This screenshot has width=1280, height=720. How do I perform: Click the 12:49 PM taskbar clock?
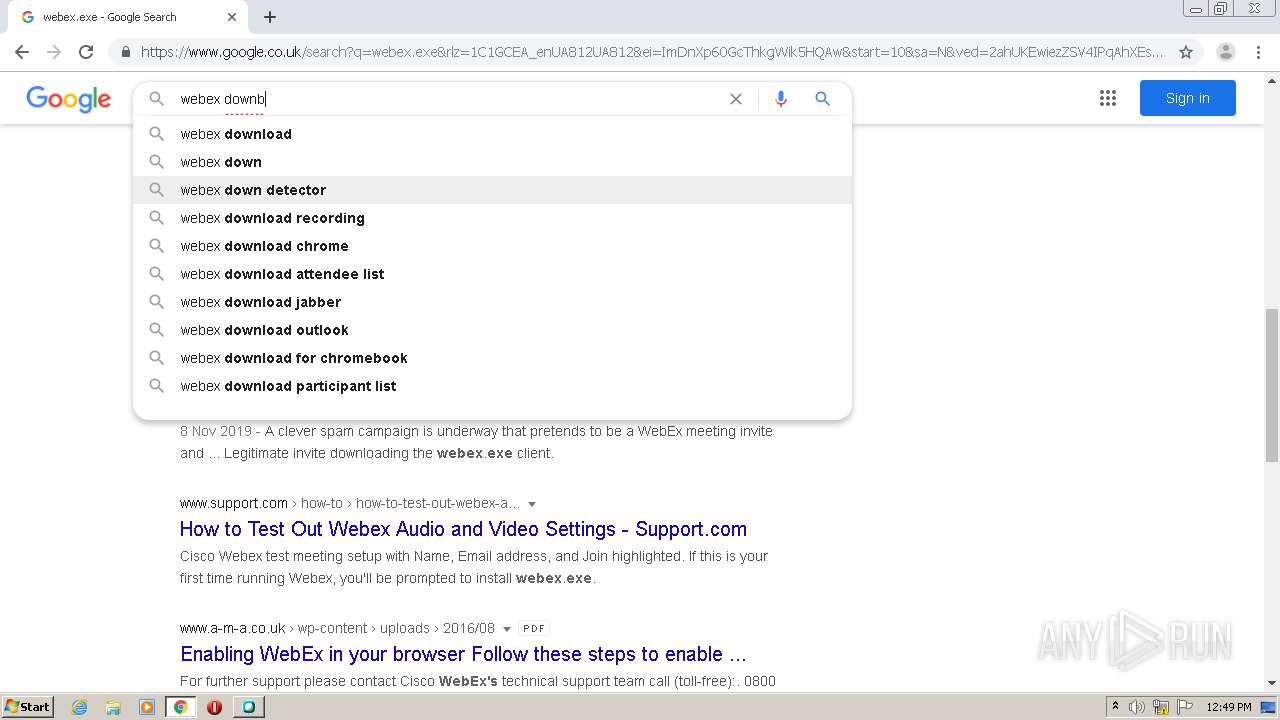1229,707
